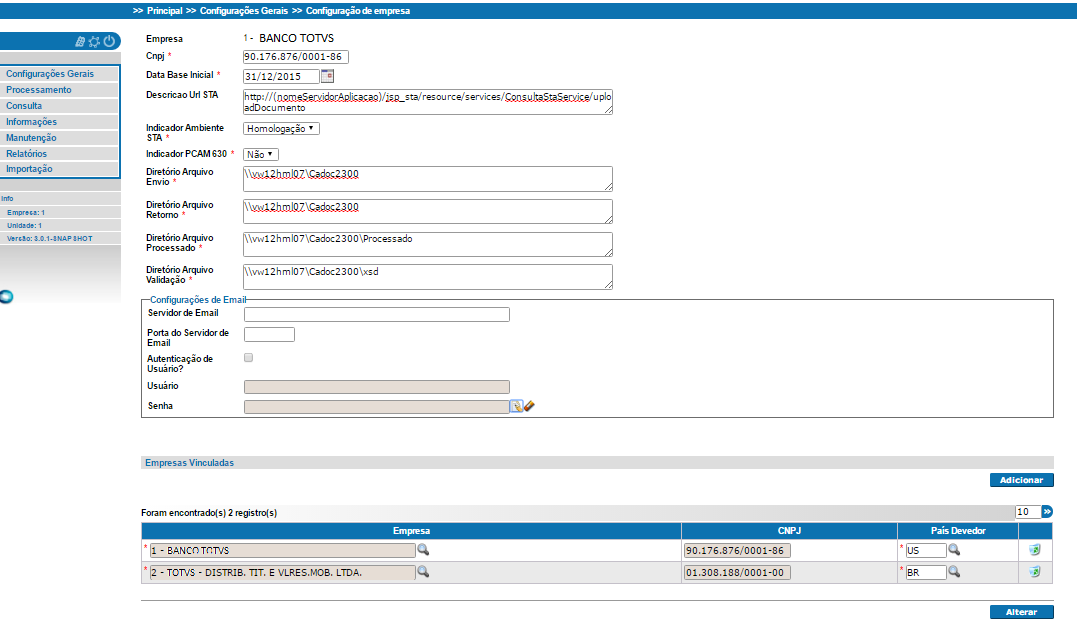
Task: Click the 'Unidade: 1' info text
Action: [25, 225]
